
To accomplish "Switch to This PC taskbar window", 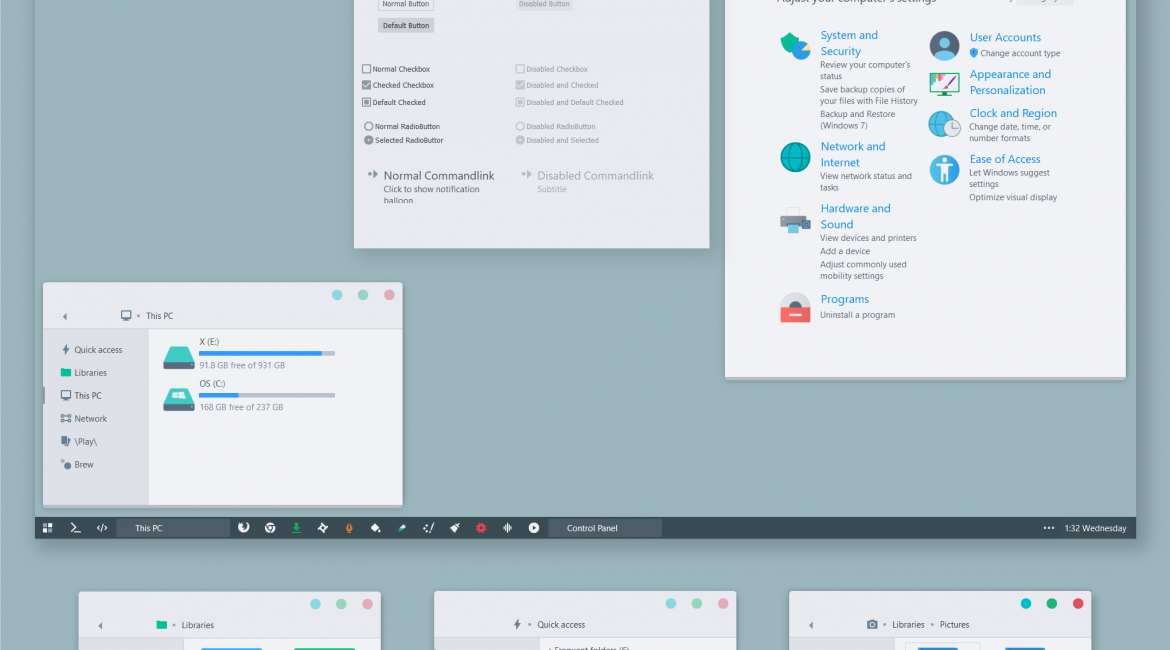I will pos(174,528).
